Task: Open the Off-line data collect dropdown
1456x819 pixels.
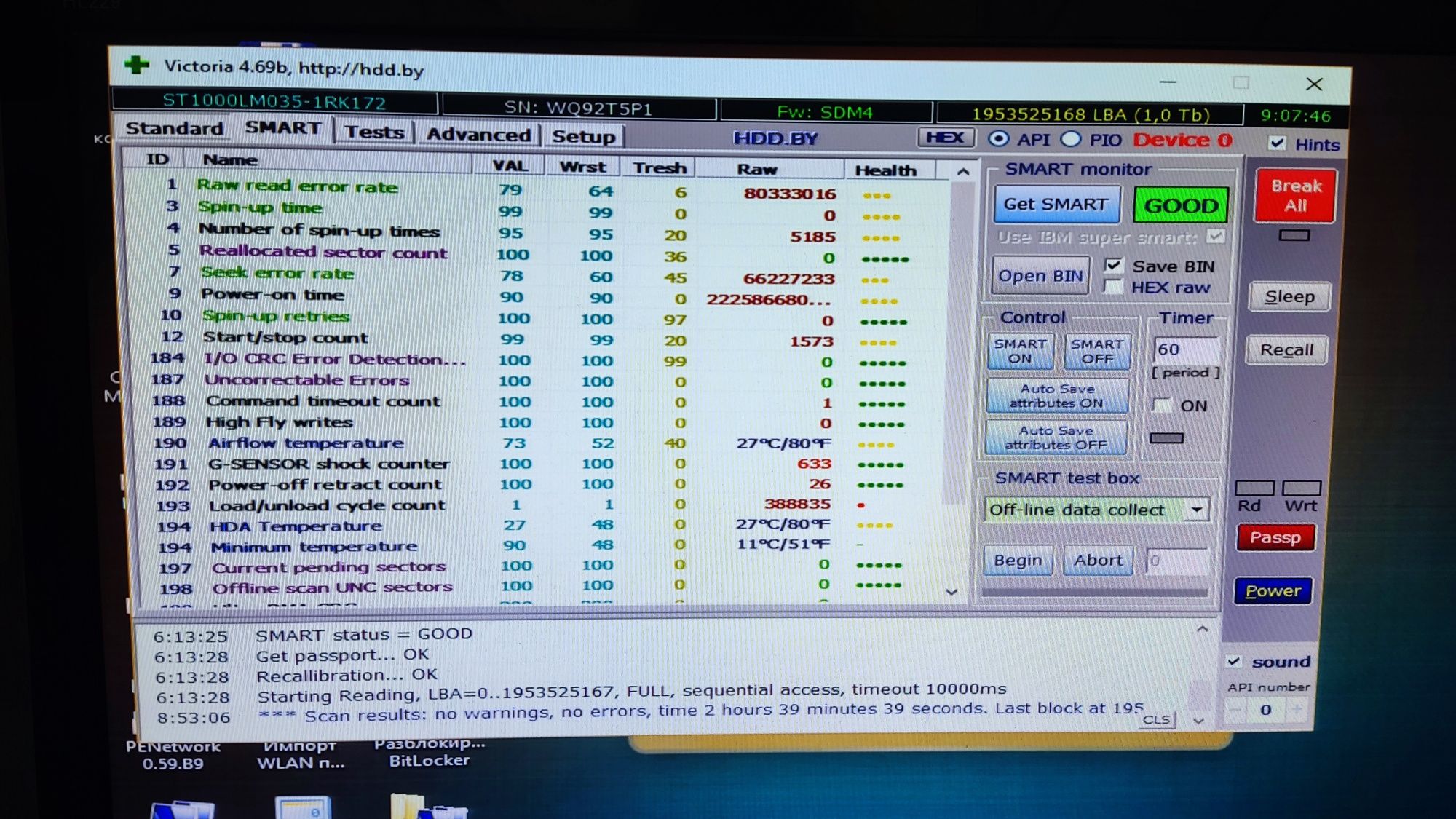Action: [1096, 510]
